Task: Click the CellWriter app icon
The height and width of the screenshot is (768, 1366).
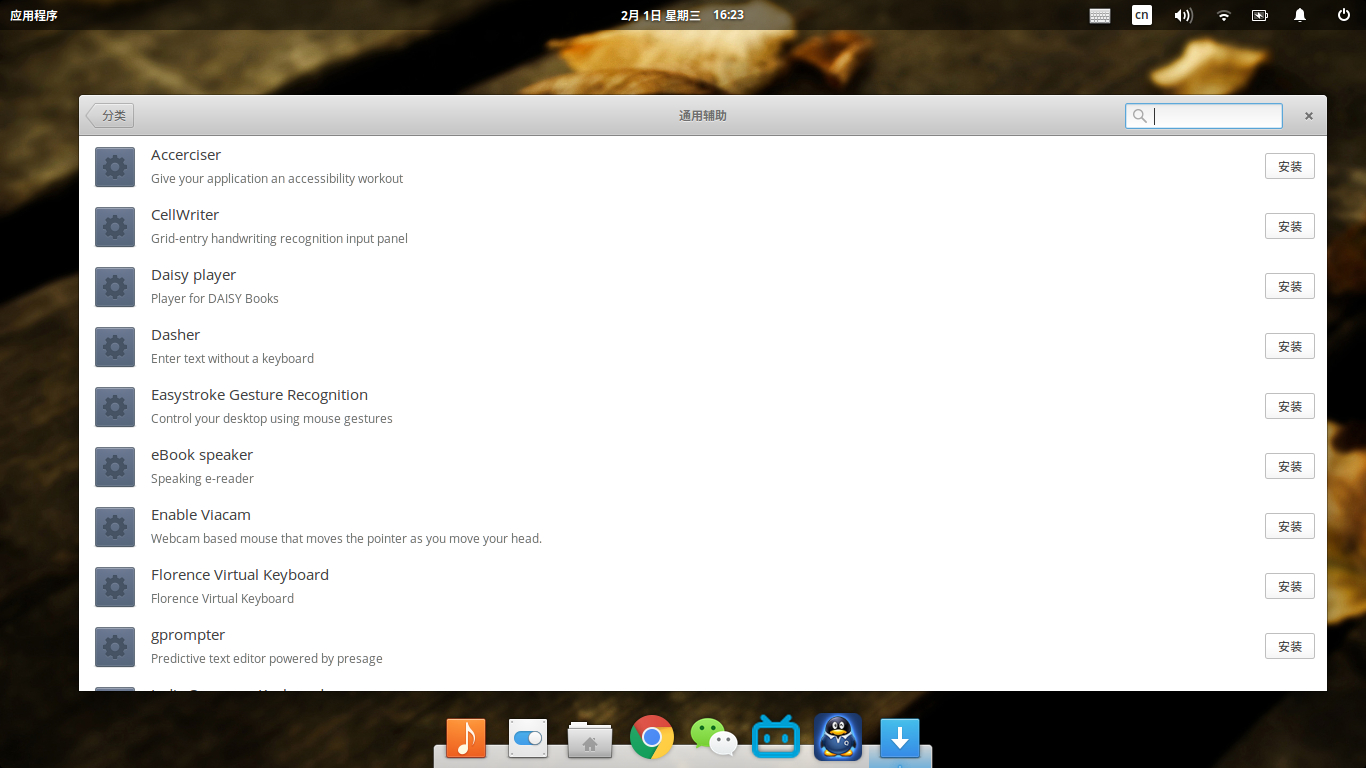Action: tap(115, 227)
